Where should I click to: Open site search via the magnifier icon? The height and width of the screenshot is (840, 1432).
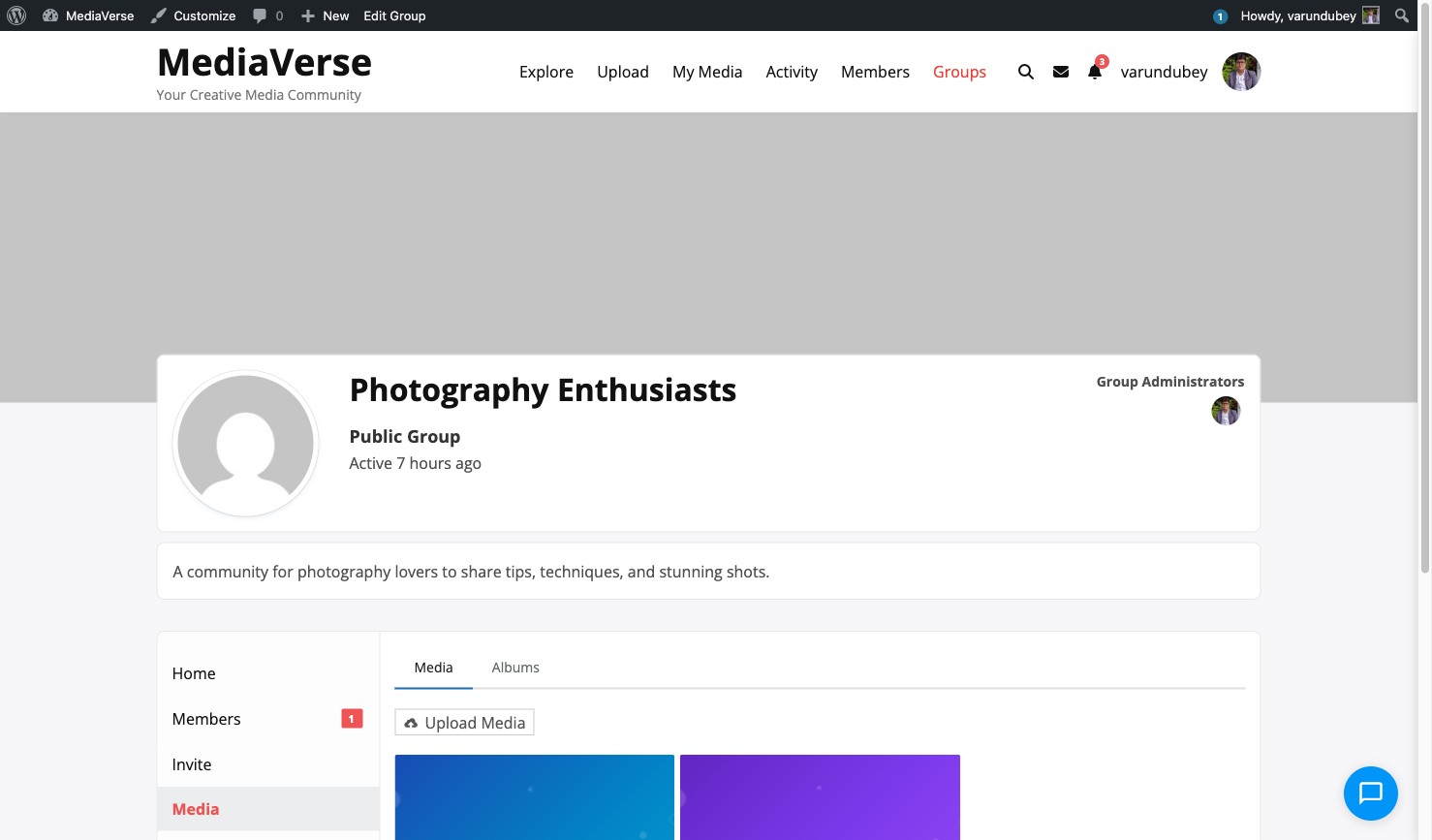[1025, 71]
